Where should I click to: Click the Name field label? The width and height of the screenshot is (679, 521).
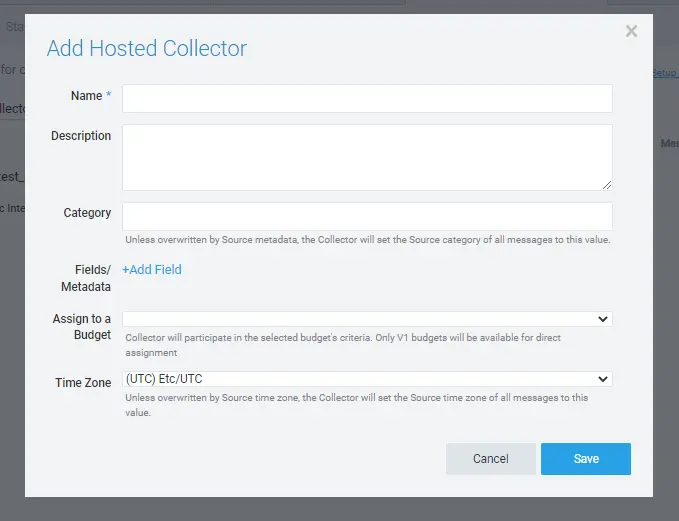point(86,96)
